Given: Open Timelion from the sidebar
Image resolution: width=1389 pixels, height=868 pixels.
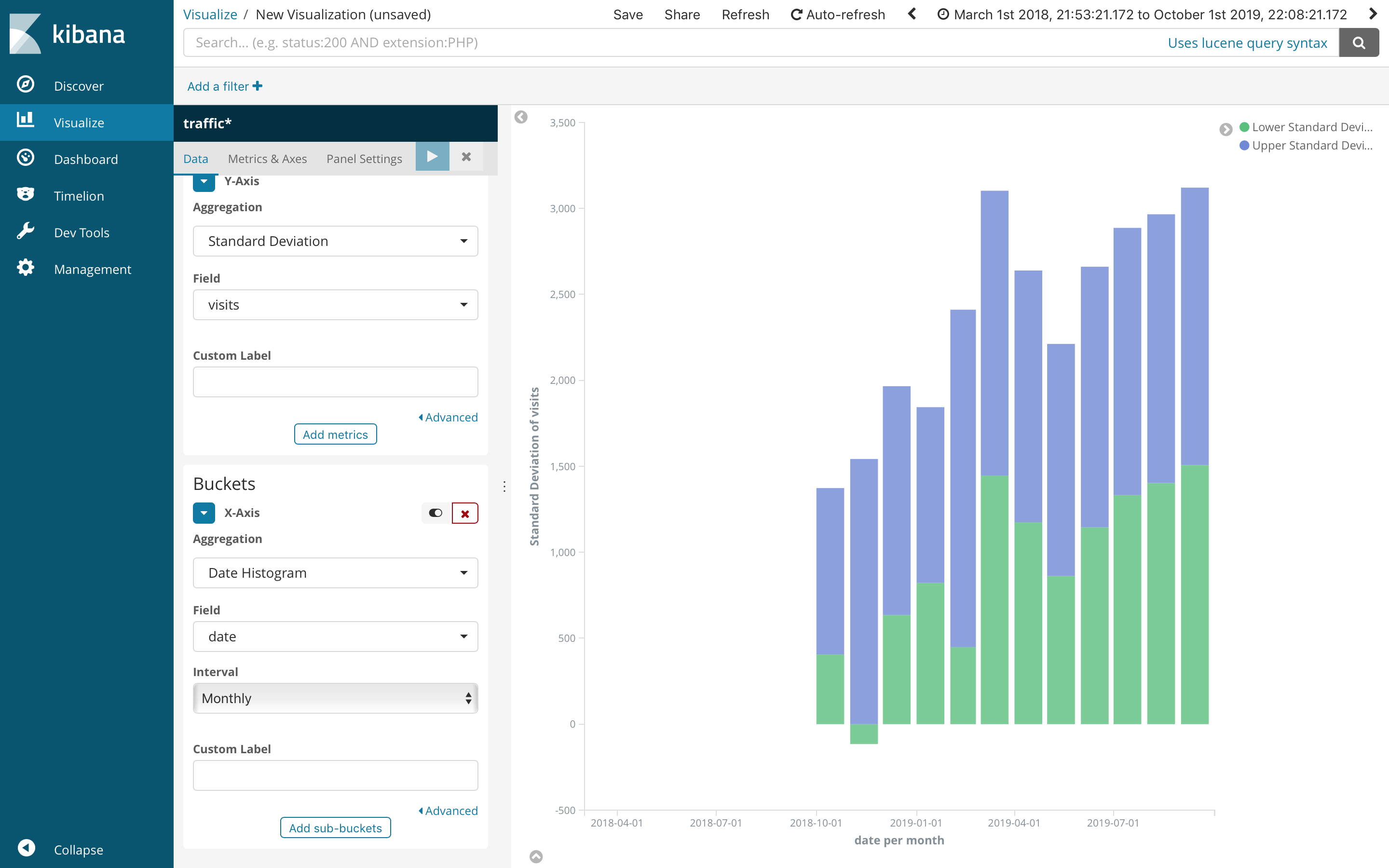Looking at the screenshot, I should point(78,196).
